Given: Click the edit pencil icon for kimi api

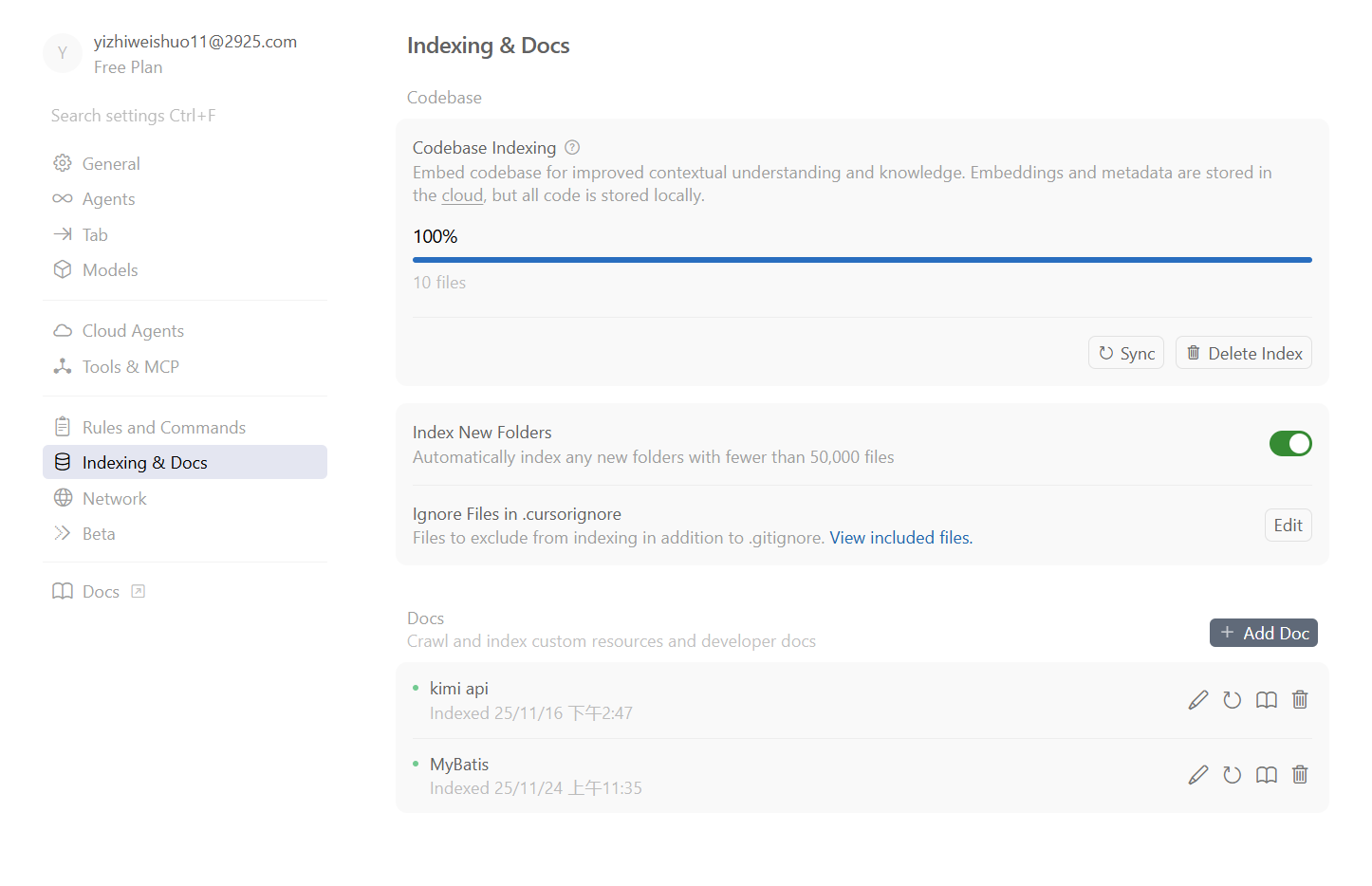Looking at the screenshot, I should coord(1198,700).
